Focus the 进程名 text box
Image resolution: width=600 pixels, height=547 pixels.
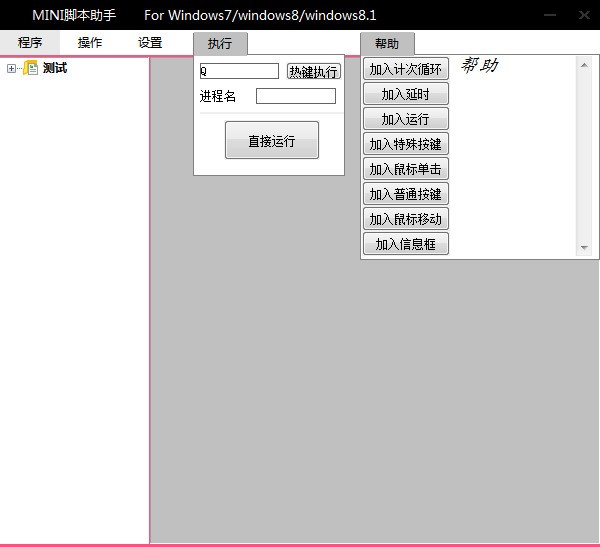point(296,96)
